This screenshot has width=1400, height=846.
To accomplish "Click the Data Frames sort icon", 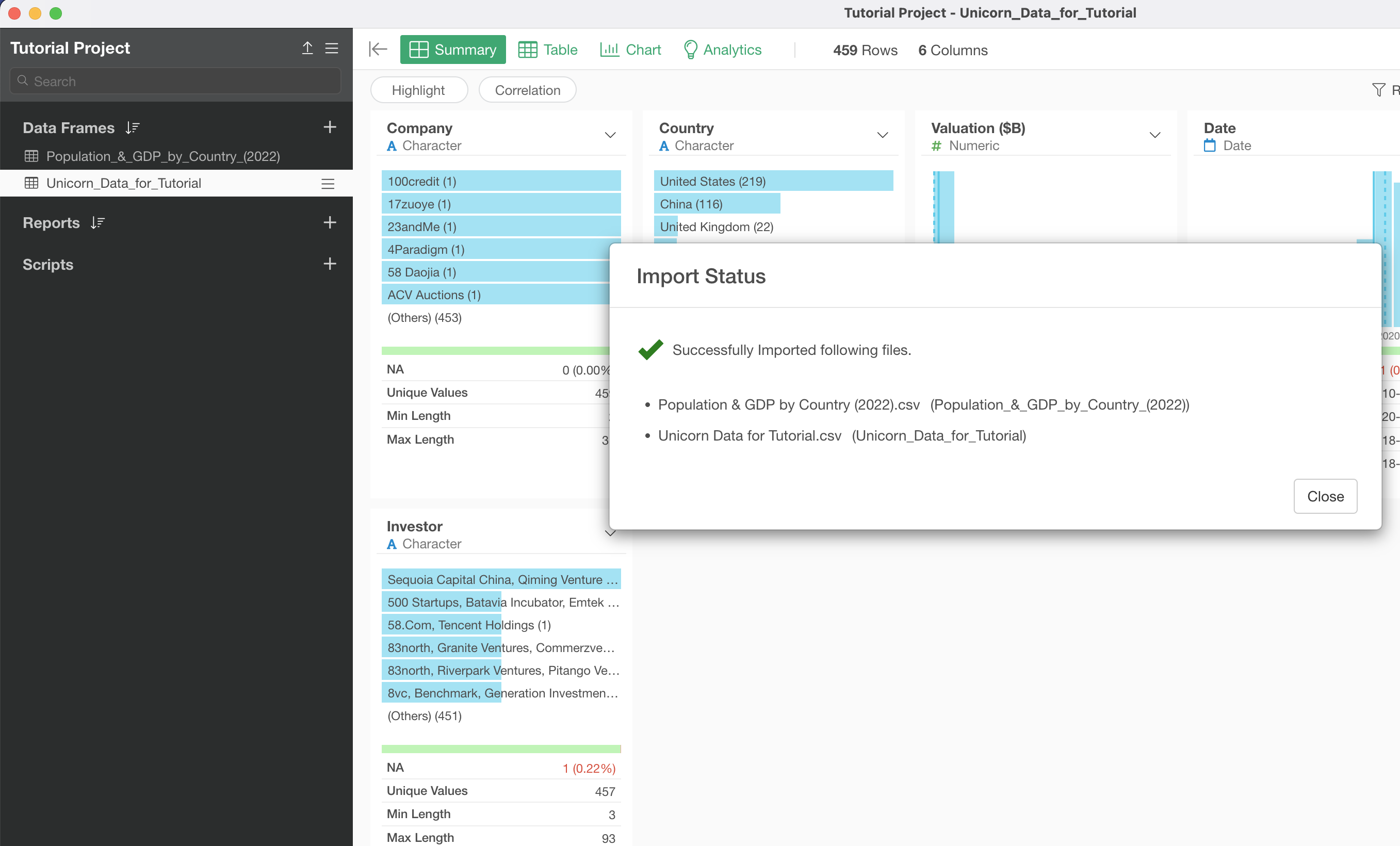I will pyautogui.click(x=133, y=128).
